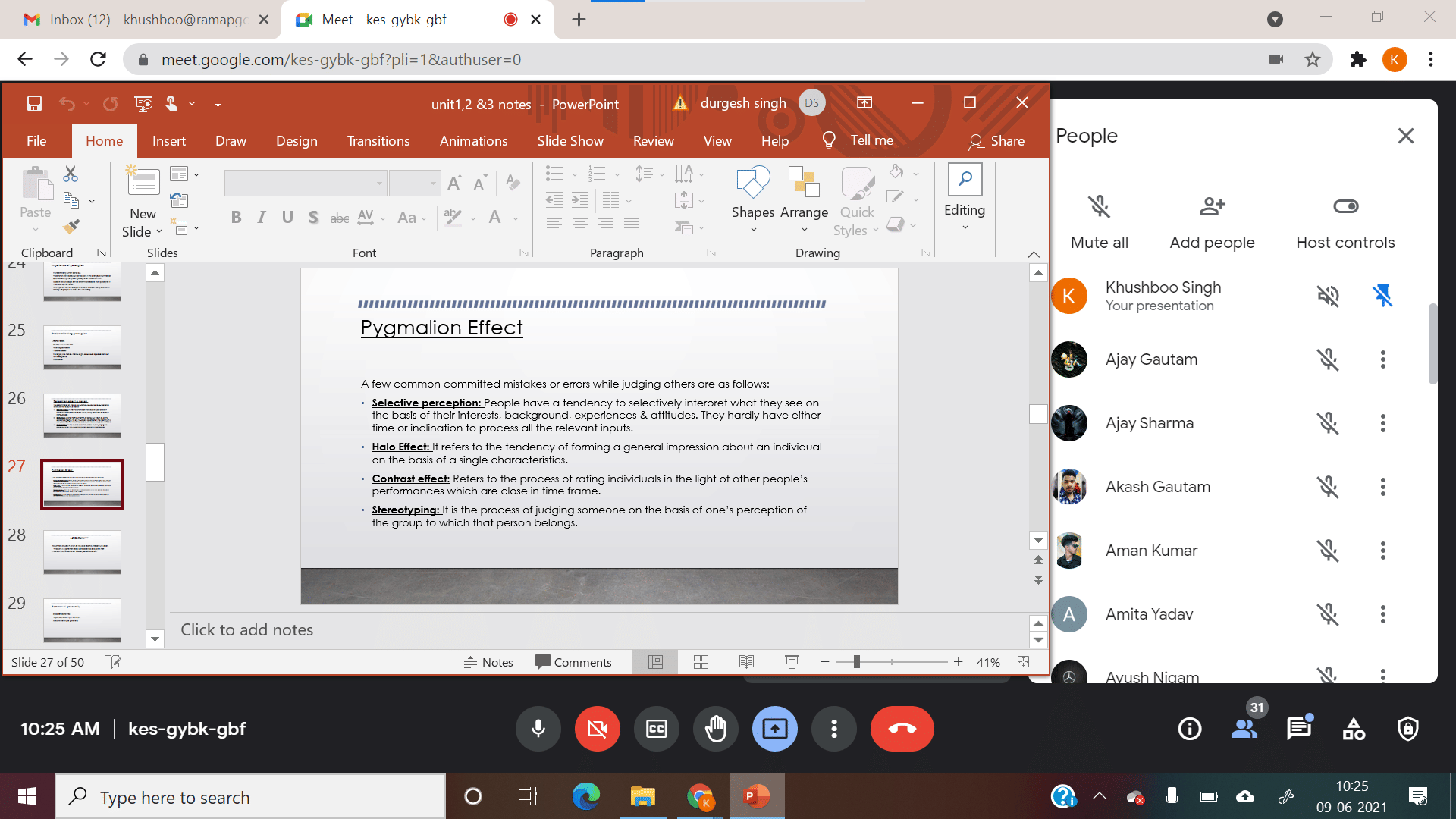Screen dimensions: 1456x819
Task: Turn the camera back on
Action: (x=597, y=730)
